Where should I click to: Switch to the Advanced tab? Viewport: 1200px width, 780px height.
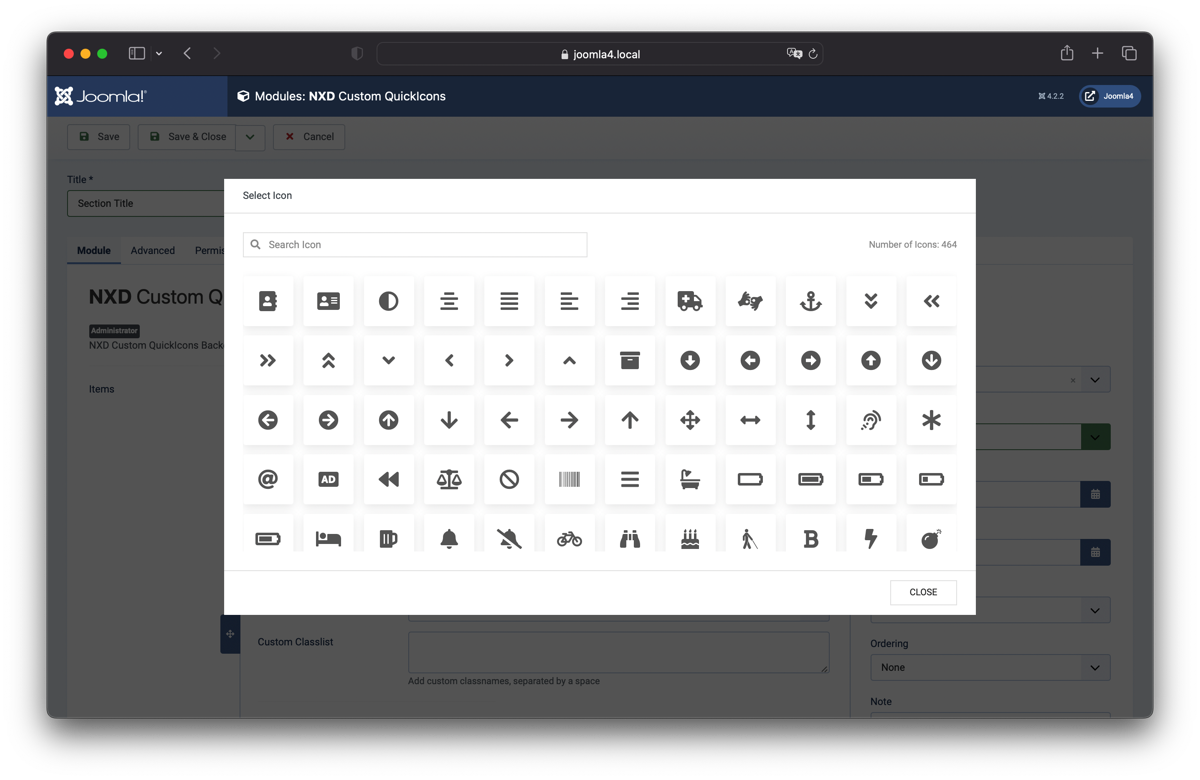[x=152, y=250]
